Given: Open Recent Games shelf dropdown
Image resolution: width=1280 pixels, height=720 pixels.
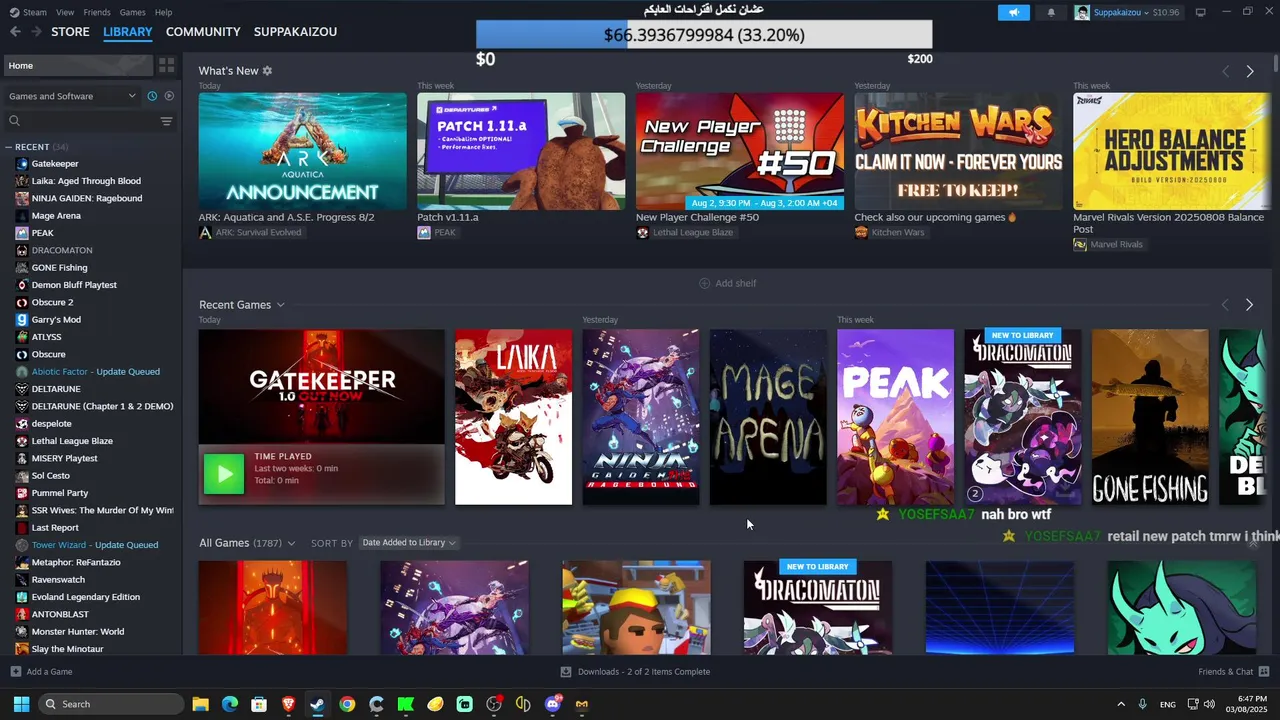Looking at the screenshot, I should pyautogui.click(x=281, y=305).
